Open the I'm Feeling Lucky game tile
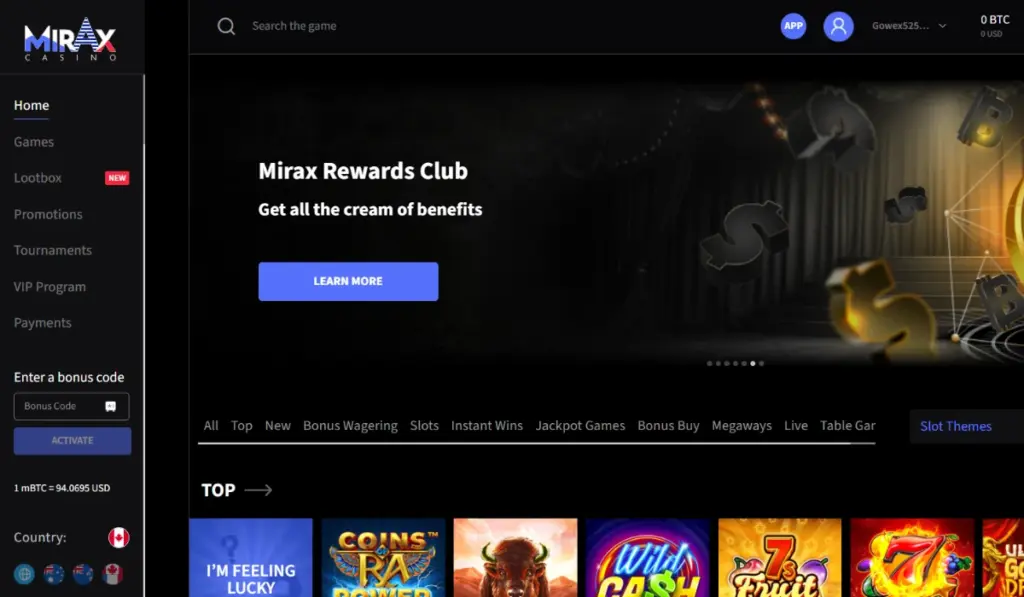 click(251, 558)
